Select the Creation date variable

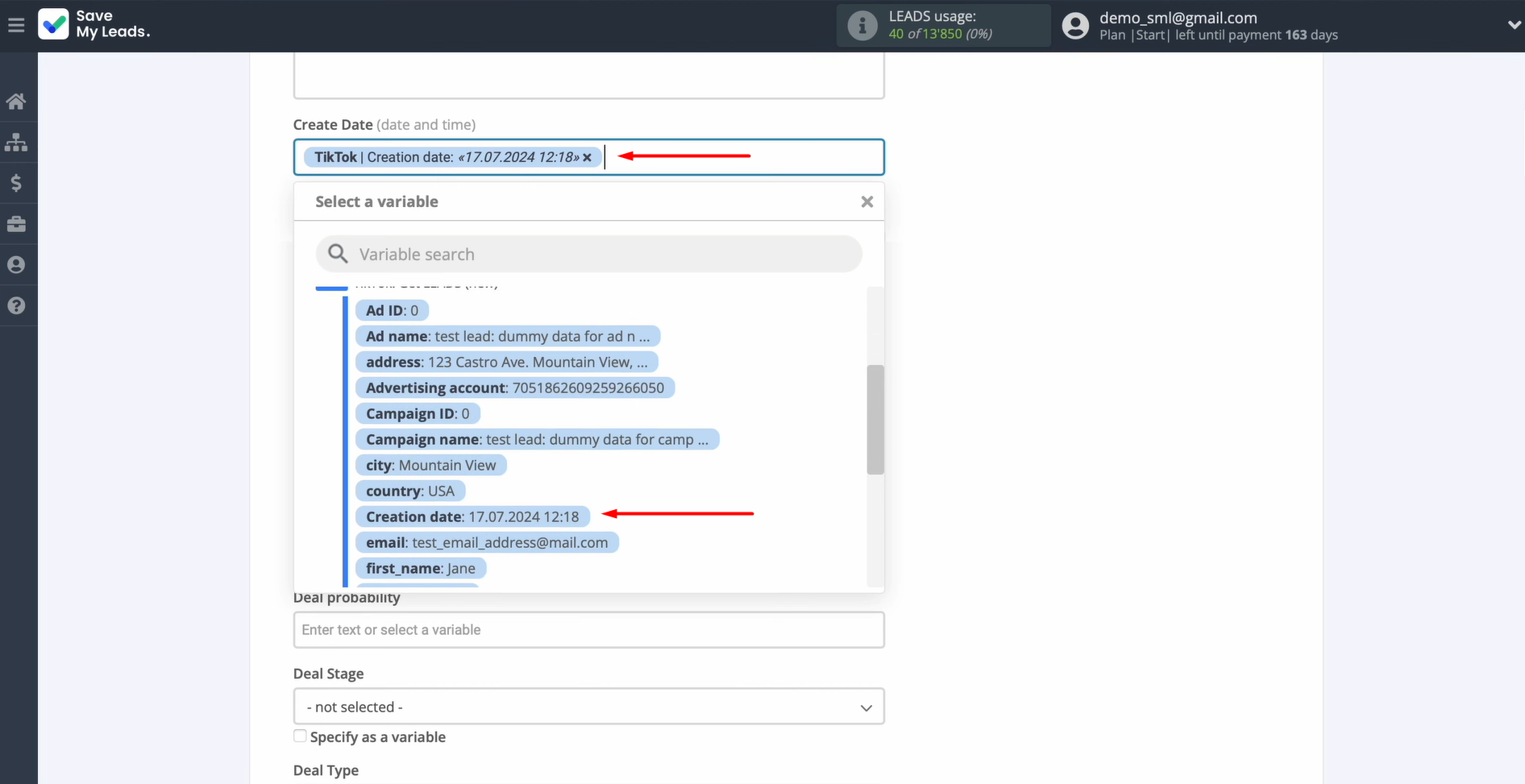tap(472, 516)
